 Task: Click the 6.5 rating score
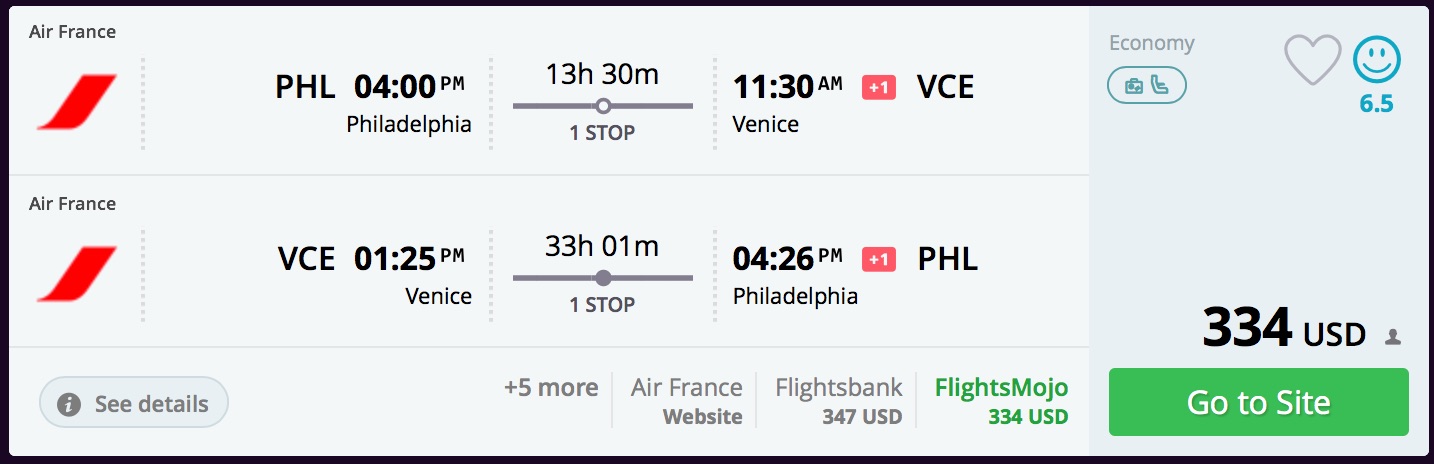[1376, 104]
